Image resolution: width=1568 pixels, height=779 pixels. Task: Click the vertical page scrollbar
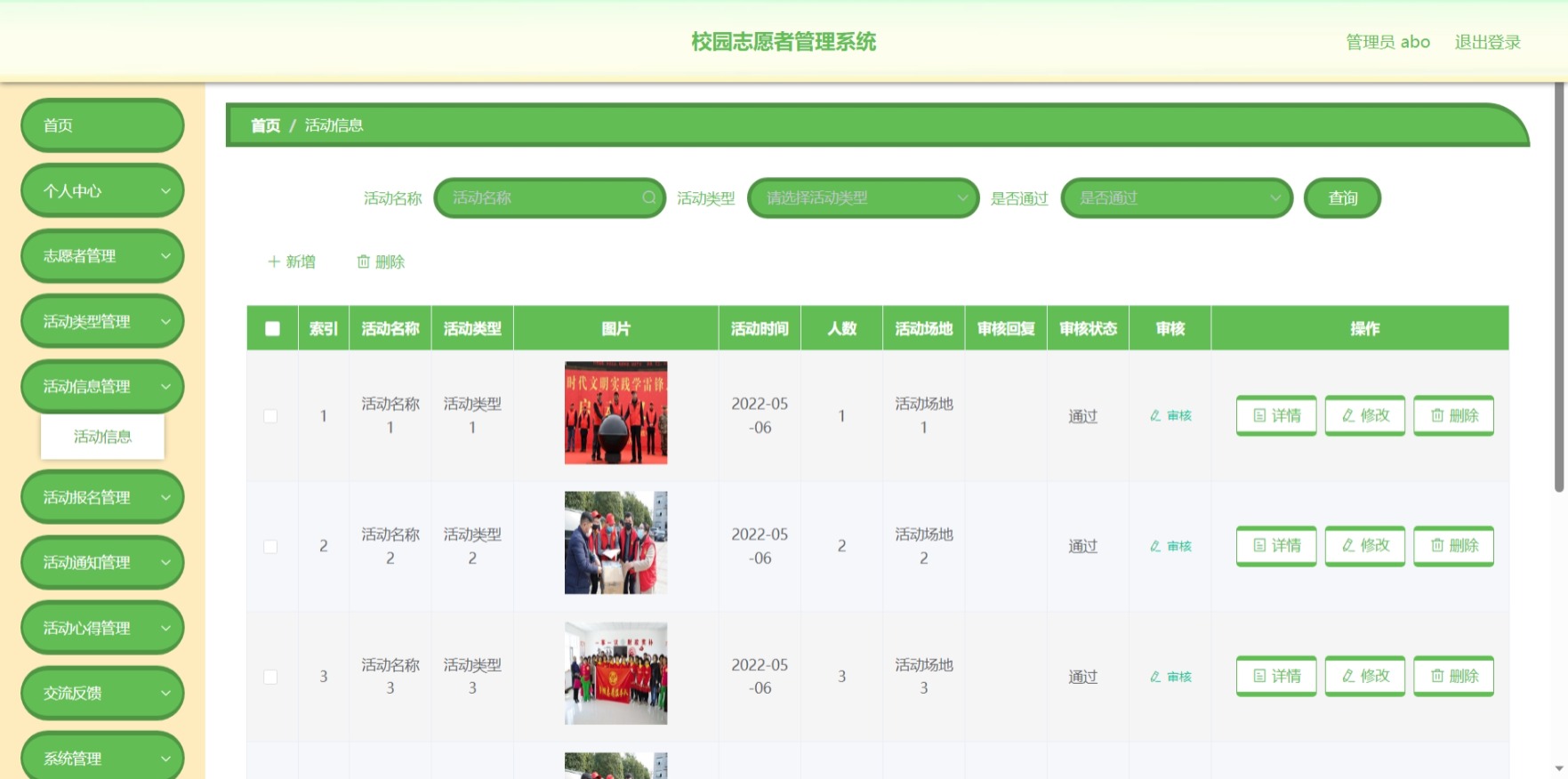(1558, 288)
